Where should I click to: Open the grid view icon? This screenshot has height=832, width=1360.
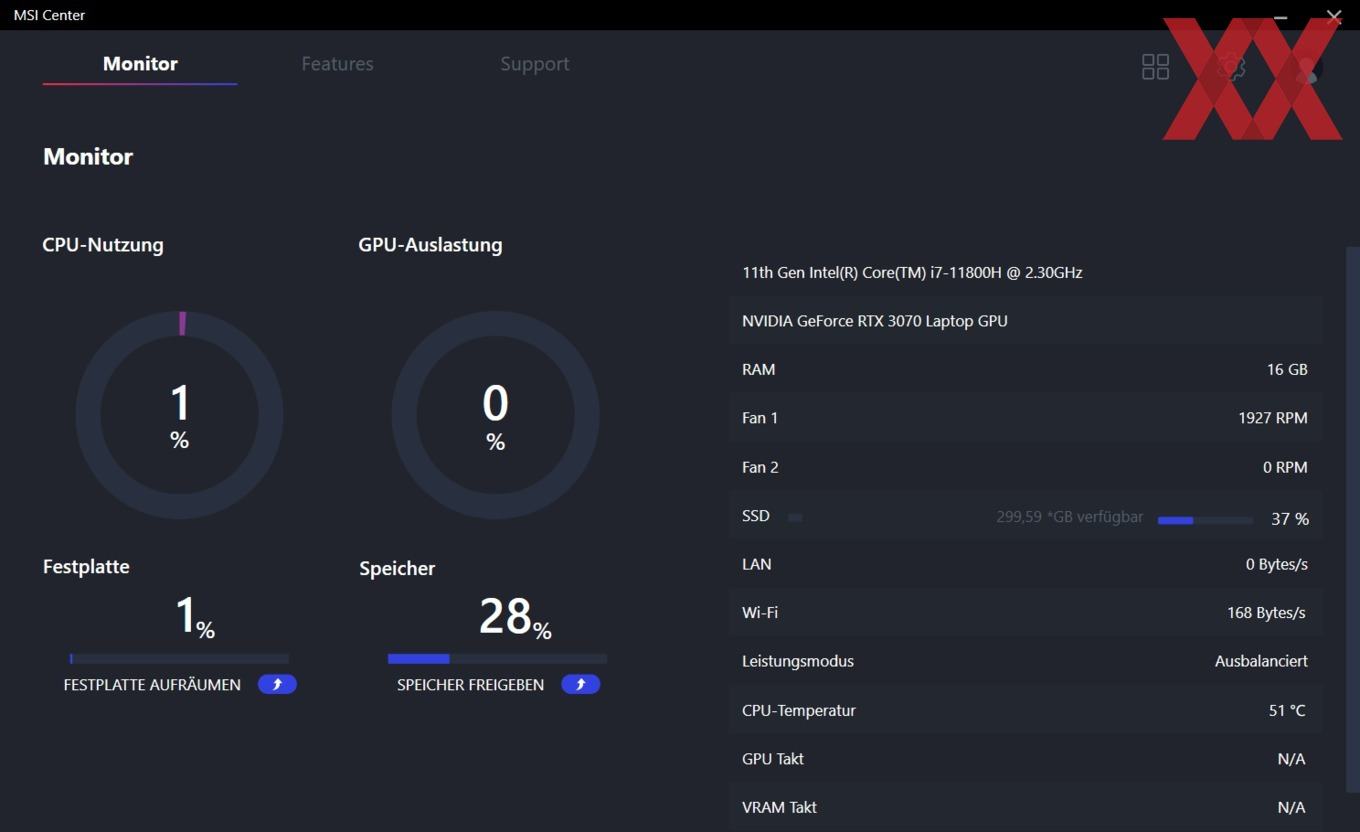[1155, 67]
